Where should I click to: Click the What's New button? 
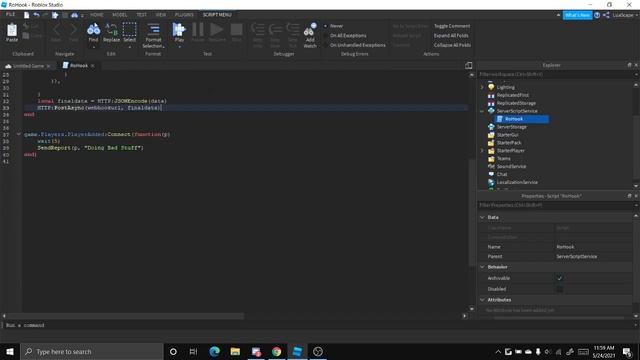[x=578, y=15]
